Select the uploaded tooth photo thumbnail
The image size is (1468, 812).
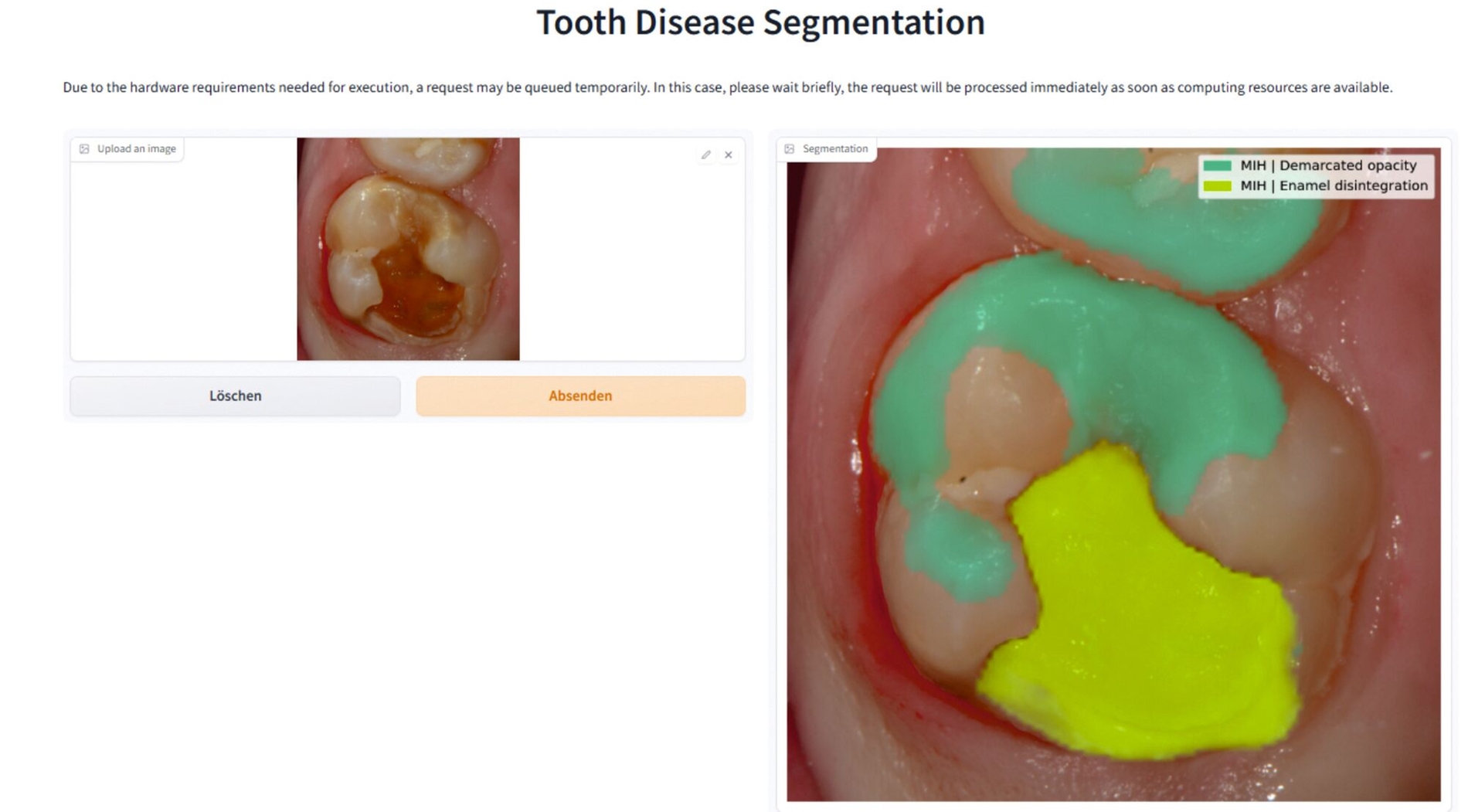tap(408, 249)
